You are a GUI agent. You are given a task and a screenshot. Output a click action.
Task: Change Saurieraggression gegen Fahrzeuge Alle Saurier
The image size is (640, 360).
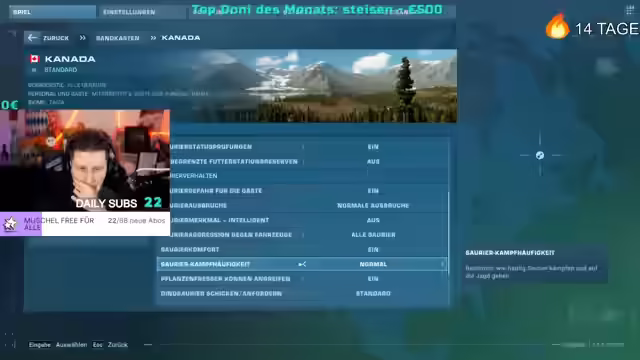point(373,235)
